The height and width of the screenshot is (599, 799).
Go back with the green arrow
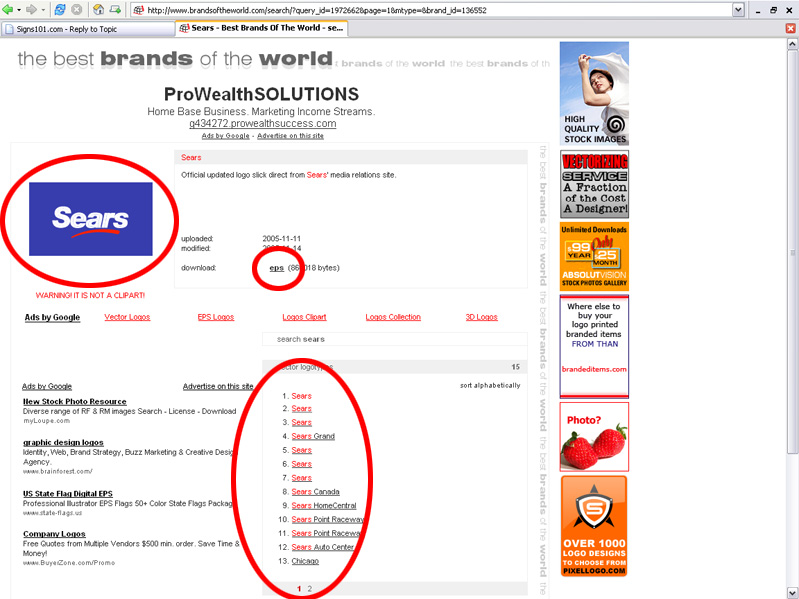pyautogui.click(x=8, y=10)
